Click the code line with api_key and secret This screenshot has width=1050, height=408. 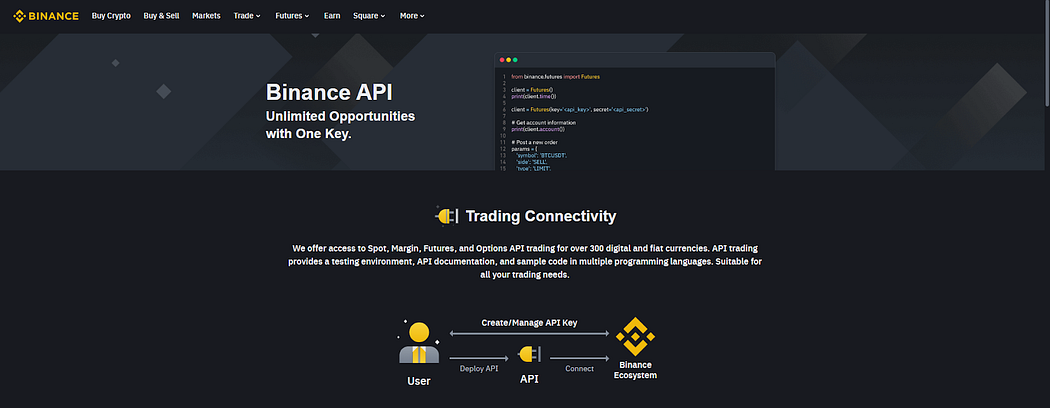(x=579, y=109)
